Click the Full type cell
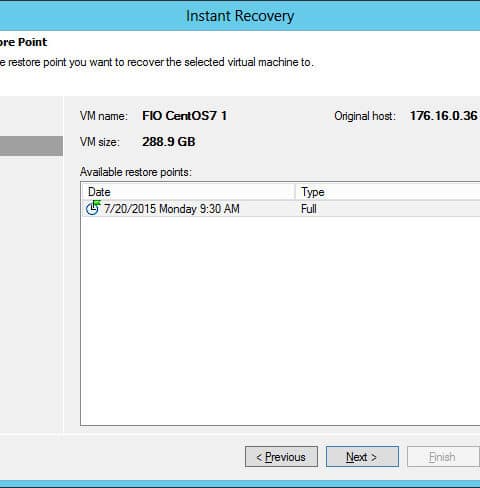This screenshot has width=480, height=488. tap(309, 209)
